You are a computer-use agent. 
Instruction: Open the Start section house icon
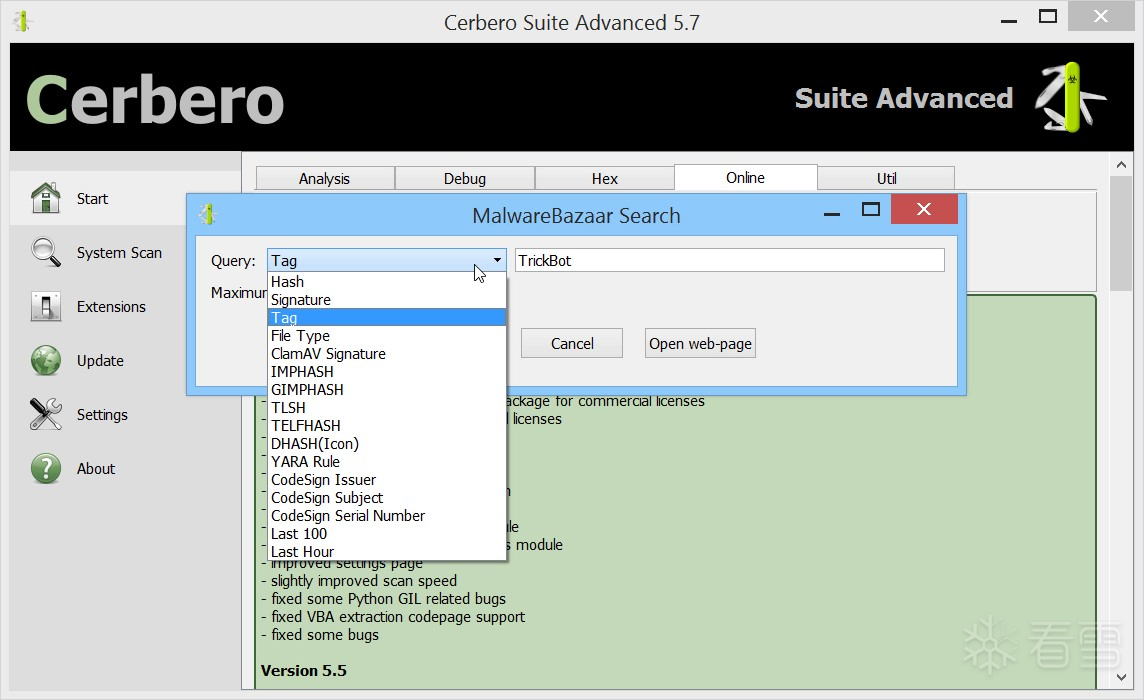tap(45, 198)
